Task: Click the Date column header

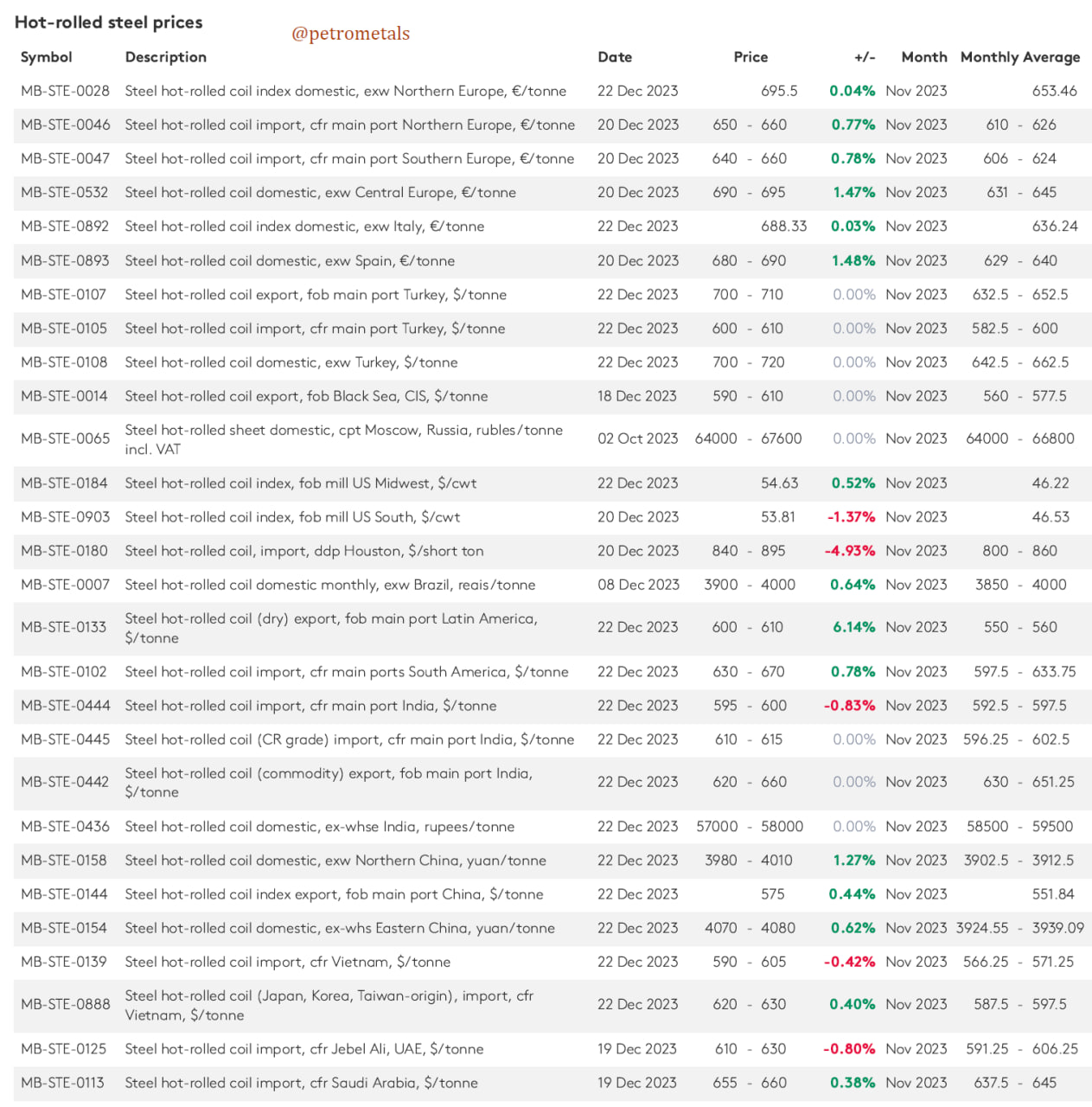Action: pos(615,57)
